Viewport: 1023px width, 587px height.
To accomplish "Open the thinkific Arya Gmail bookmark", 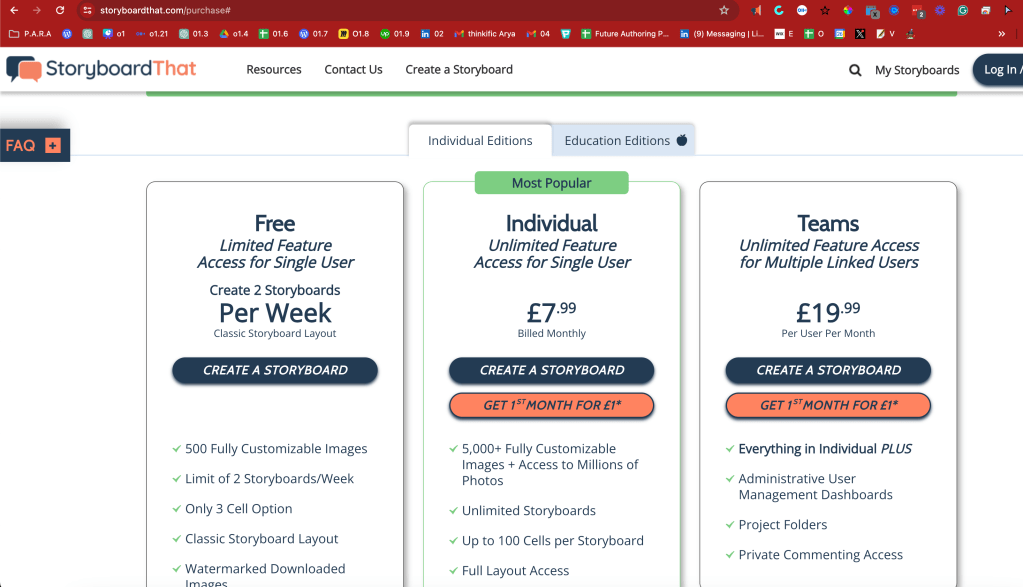I will [485, 34].
